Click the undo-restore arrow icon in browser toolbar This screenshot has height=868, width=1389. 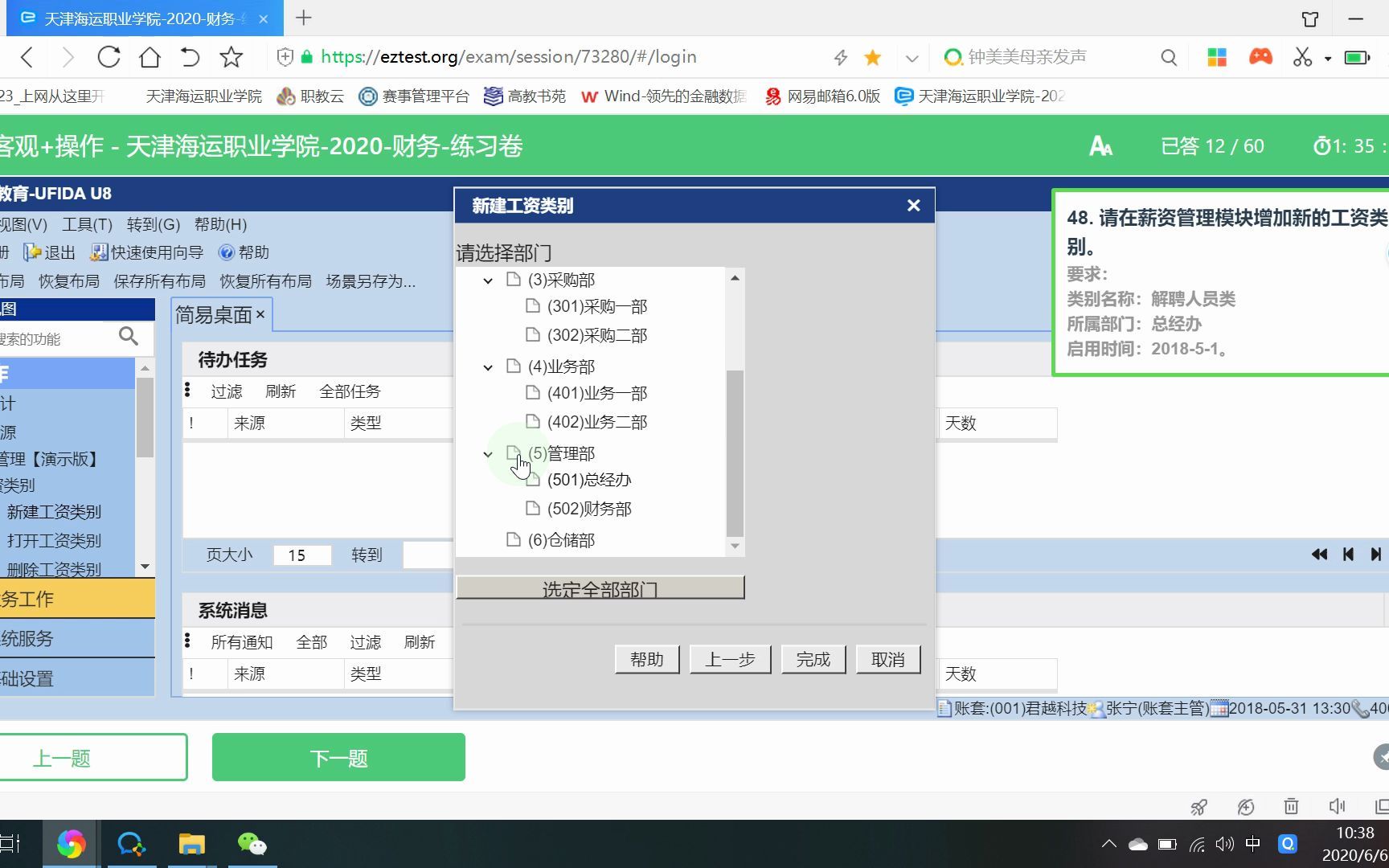[190, 57]
